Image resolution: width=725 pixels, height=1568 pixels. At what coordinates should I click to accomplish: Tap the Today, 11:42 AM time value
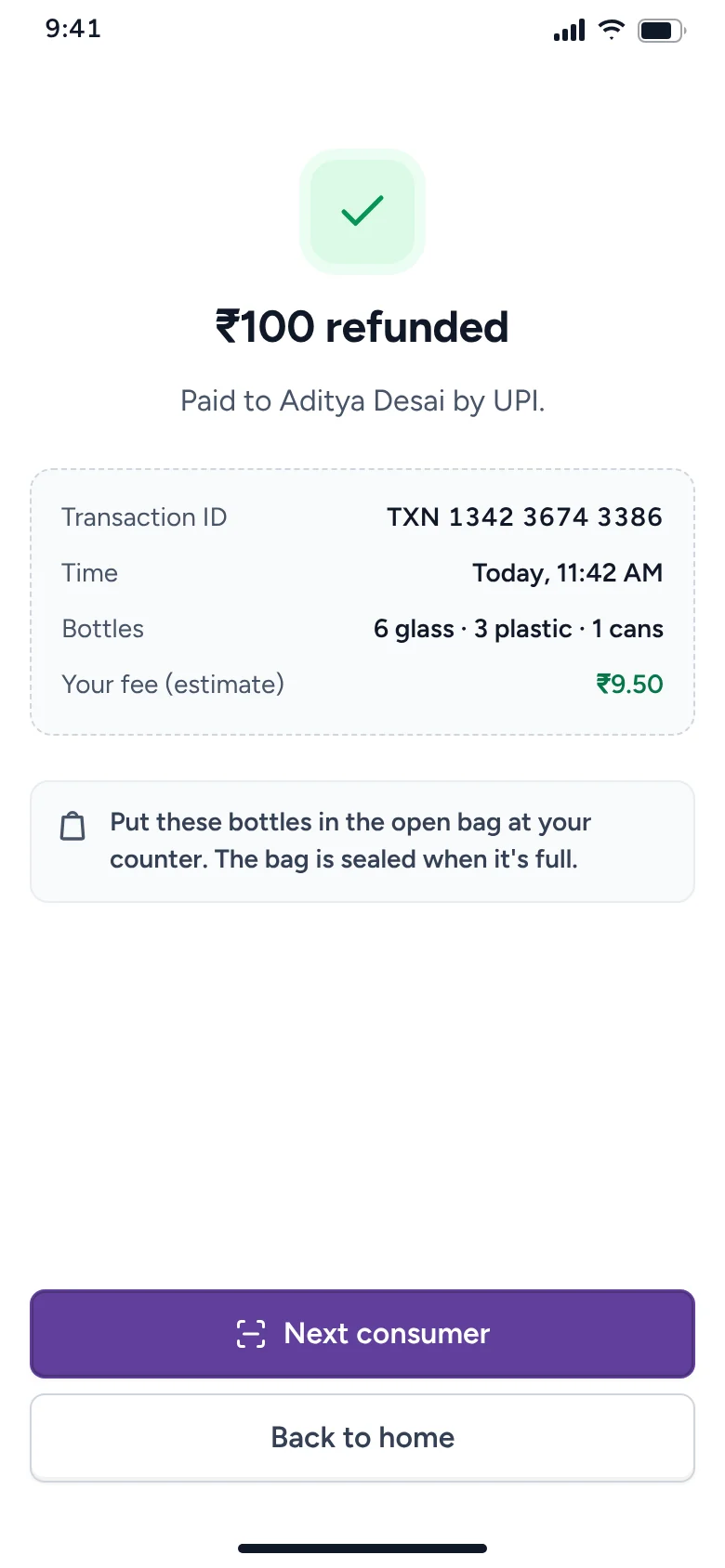(567, 573)
